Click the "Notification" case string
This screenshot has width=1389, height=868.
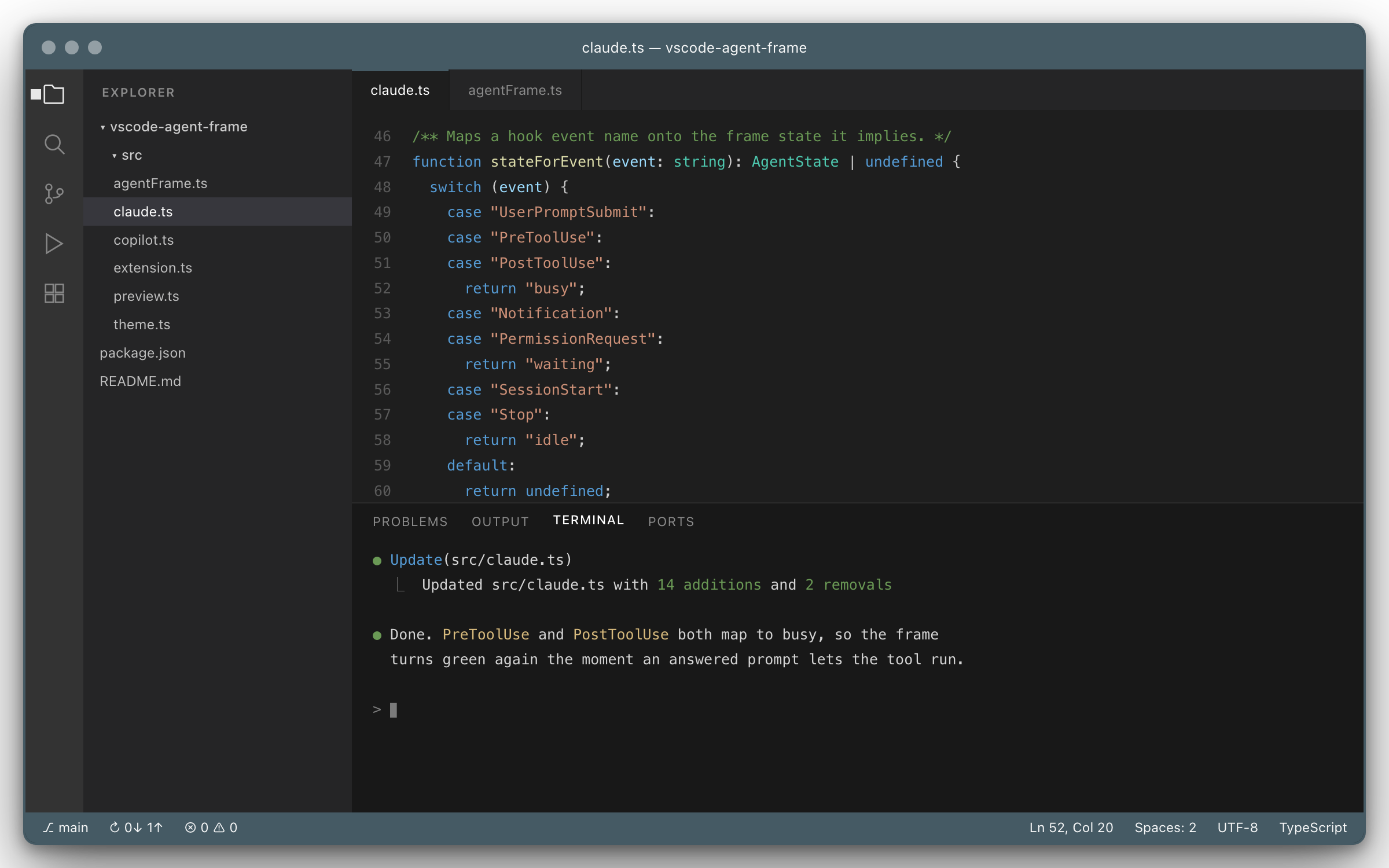pos(551,314)
